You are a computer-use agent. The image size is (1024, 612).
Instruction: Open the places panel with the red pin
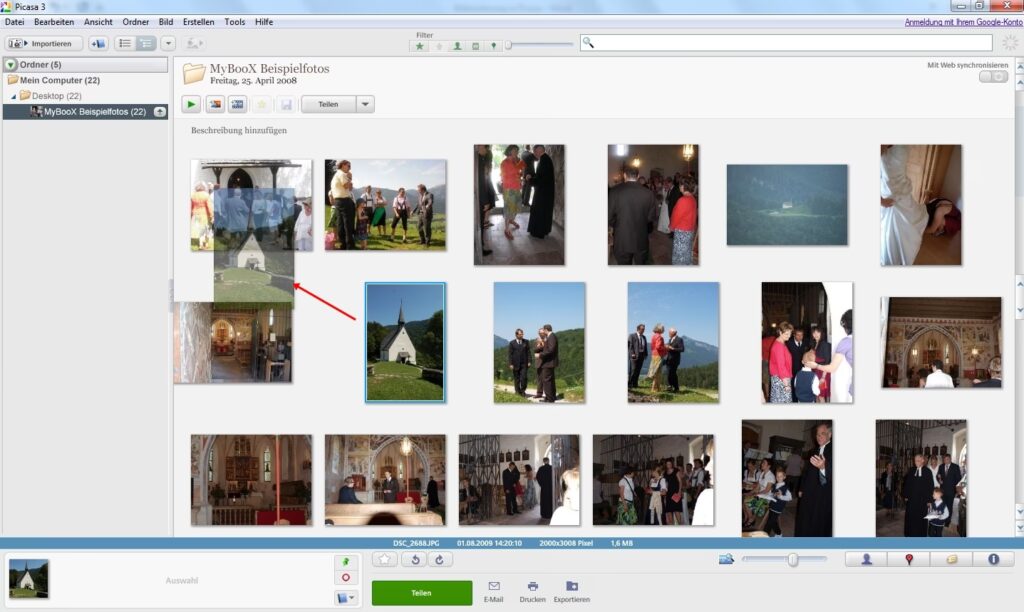908,559
